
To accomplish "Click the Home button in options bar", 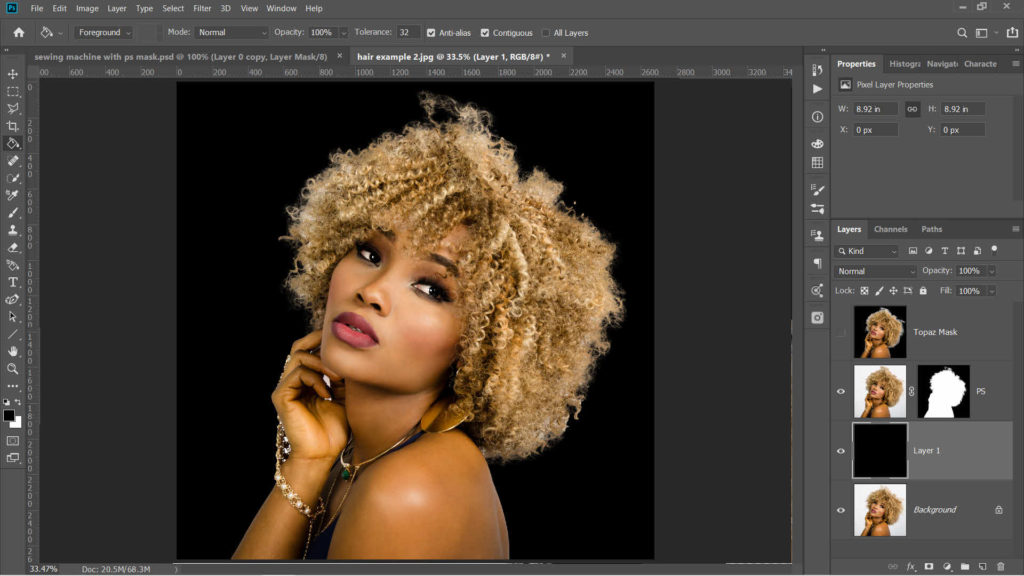I will point(19,32).
